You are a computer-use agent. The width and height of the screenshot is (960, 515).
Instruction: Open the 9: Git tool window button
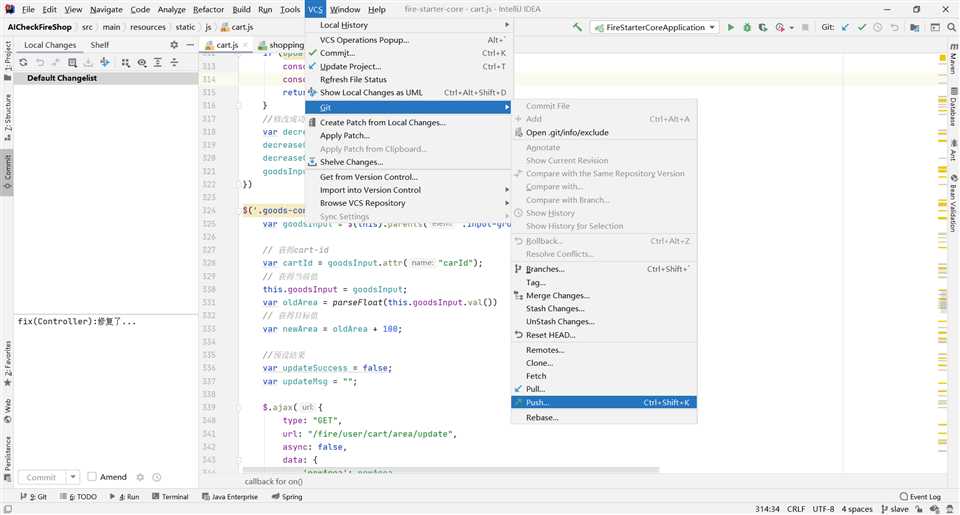click(34, 497)
